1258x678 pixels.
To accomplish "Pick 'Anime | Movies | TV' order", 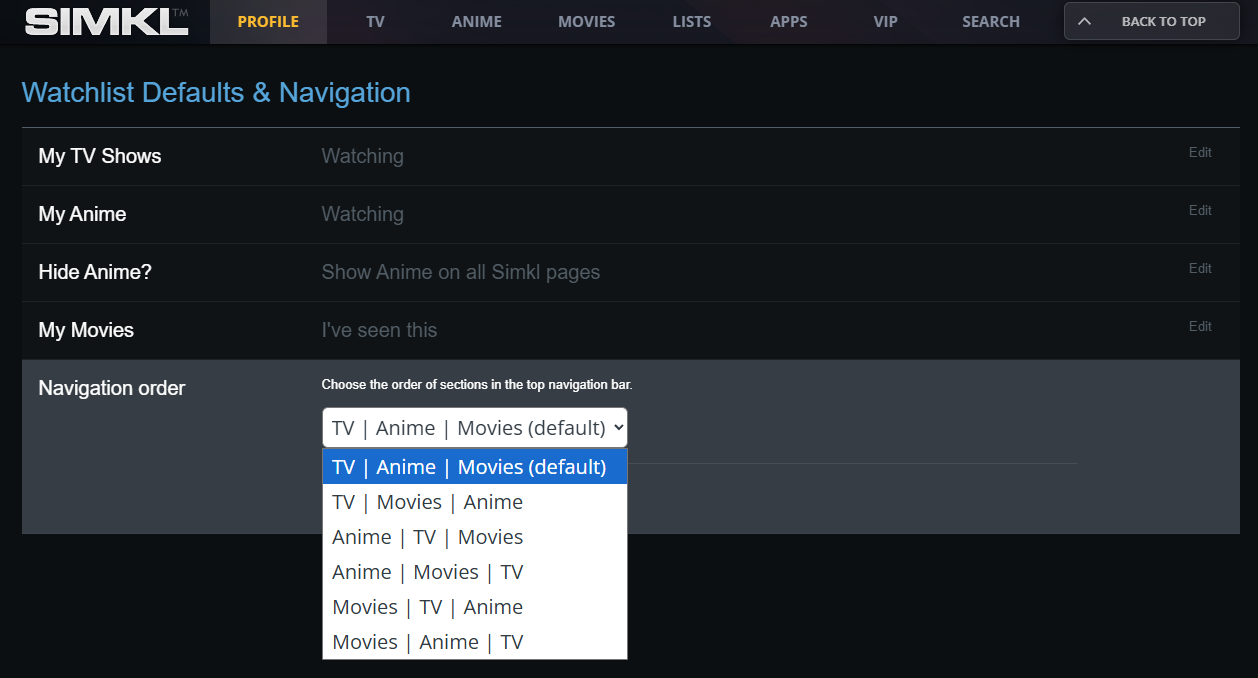I will [x=428, y=572].
